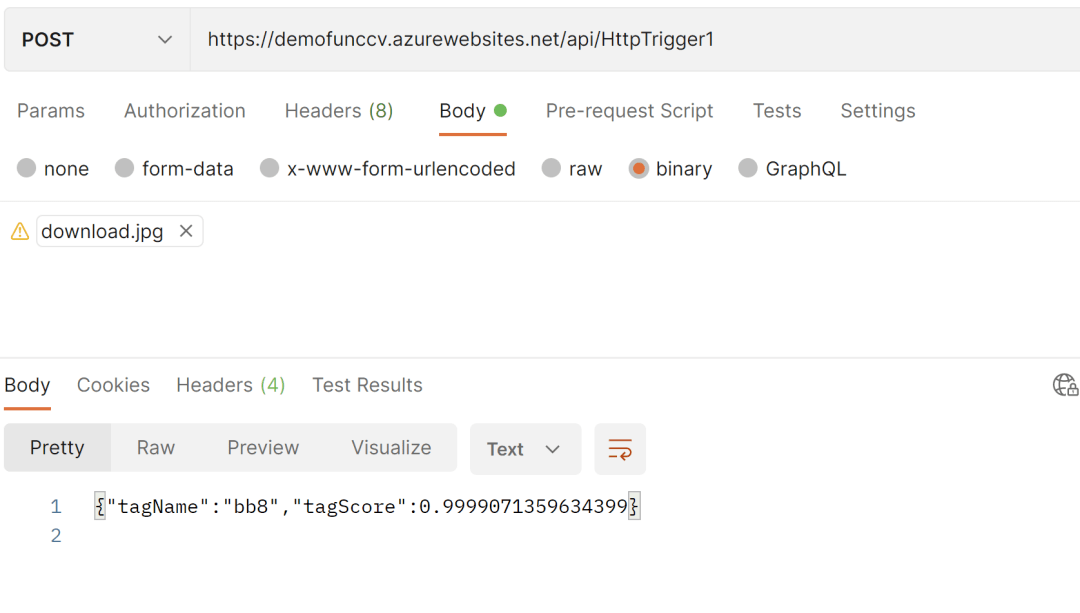This screenshot has width=1080, height=613.
Task: Open the Test Results tab
Action: coord(367,385)
